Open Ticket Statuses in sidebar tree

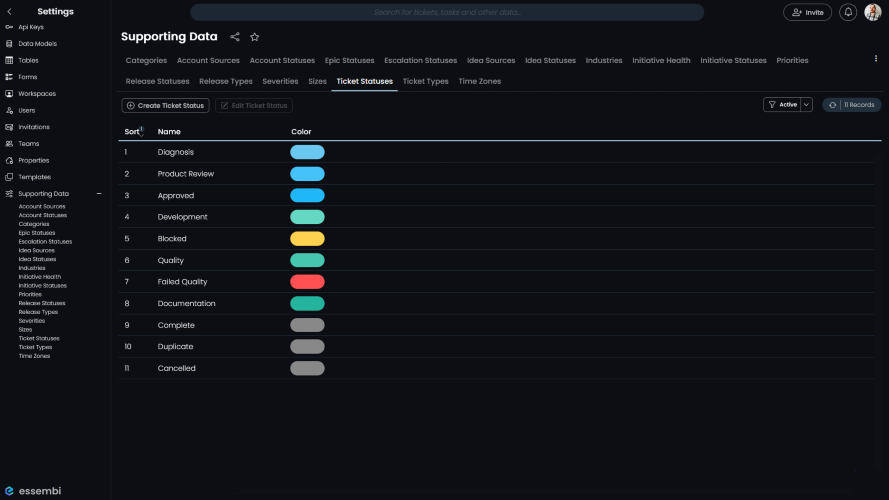coord(39,338)
